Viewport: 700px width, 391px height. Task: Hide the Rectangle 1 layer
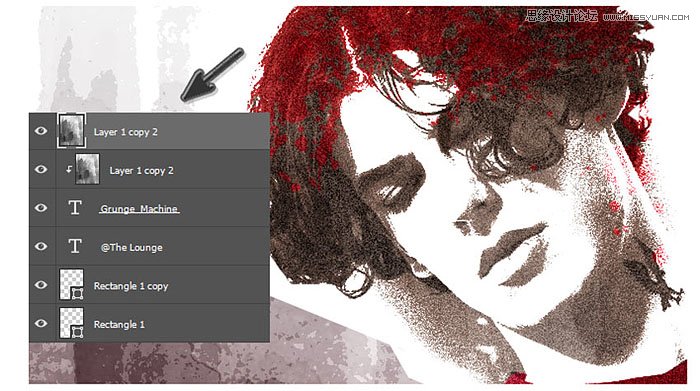pos(41,323)
